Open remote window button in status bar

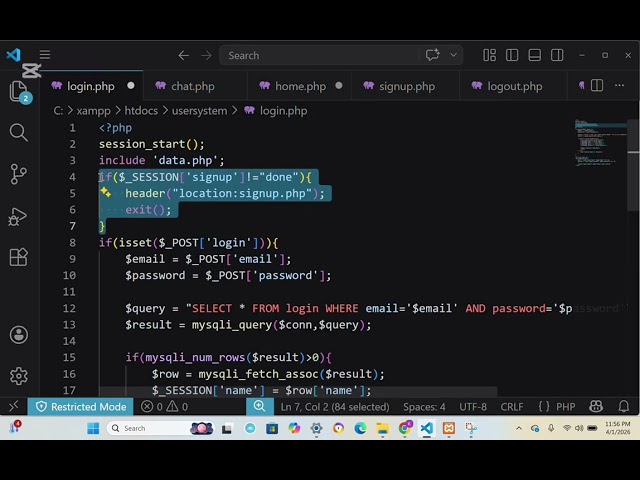13,406
